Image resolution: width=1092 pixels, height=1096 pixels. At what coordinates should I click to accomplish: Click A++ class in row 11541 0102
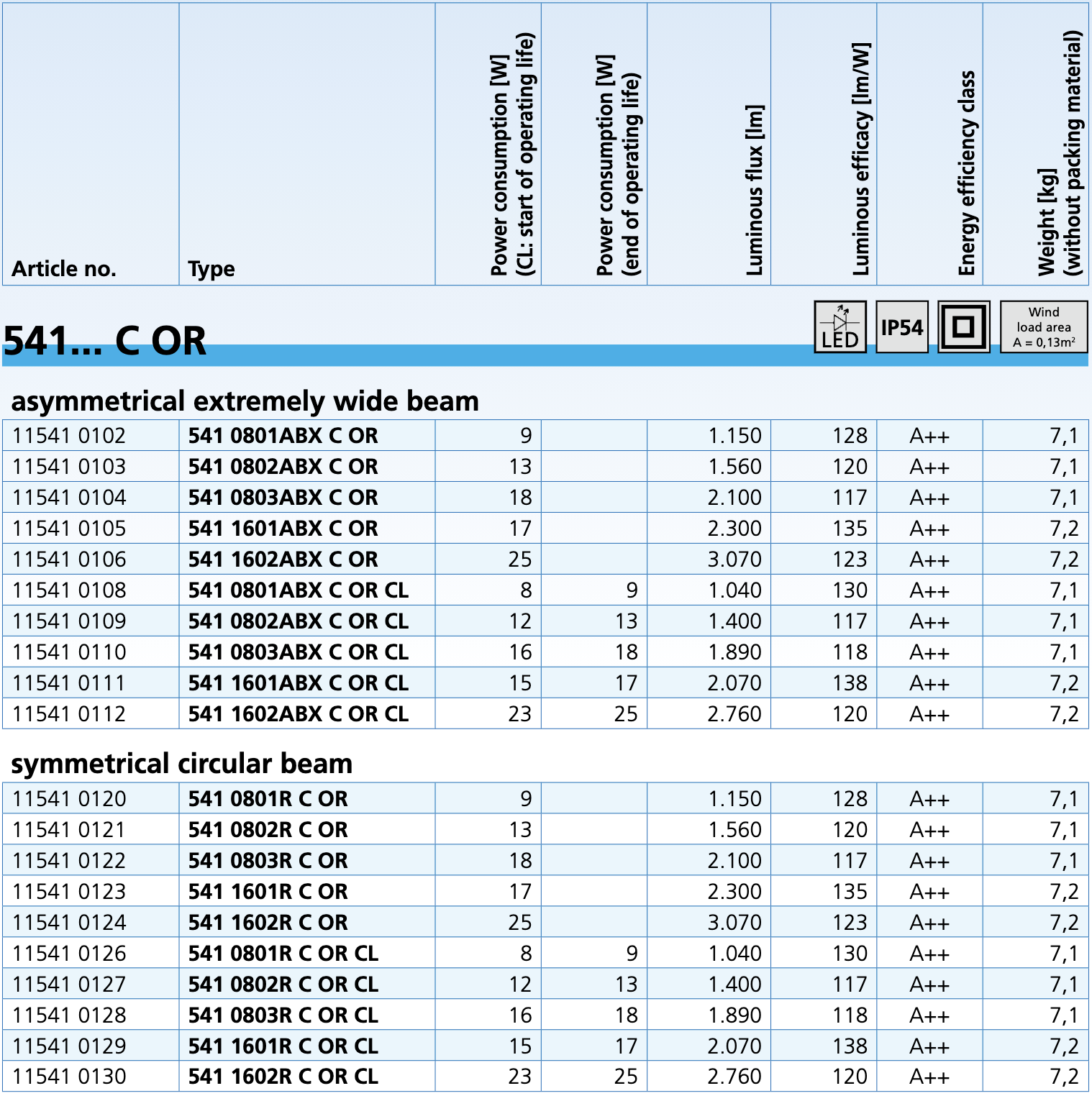click(x=929, y=436)
